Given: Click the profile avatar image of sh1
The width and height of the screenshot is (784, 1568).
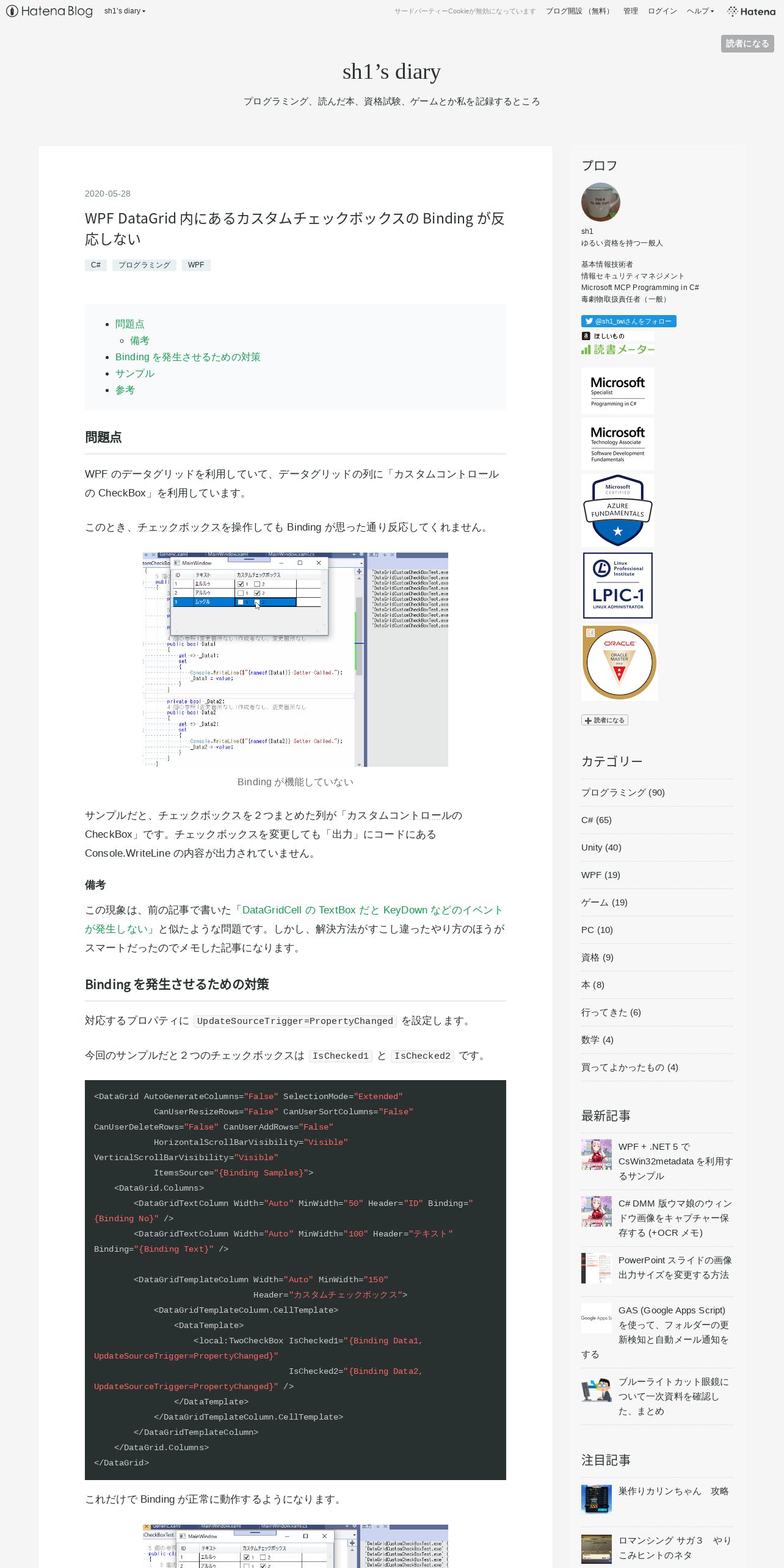Looking at the screenshot, I should pos(601,202).
